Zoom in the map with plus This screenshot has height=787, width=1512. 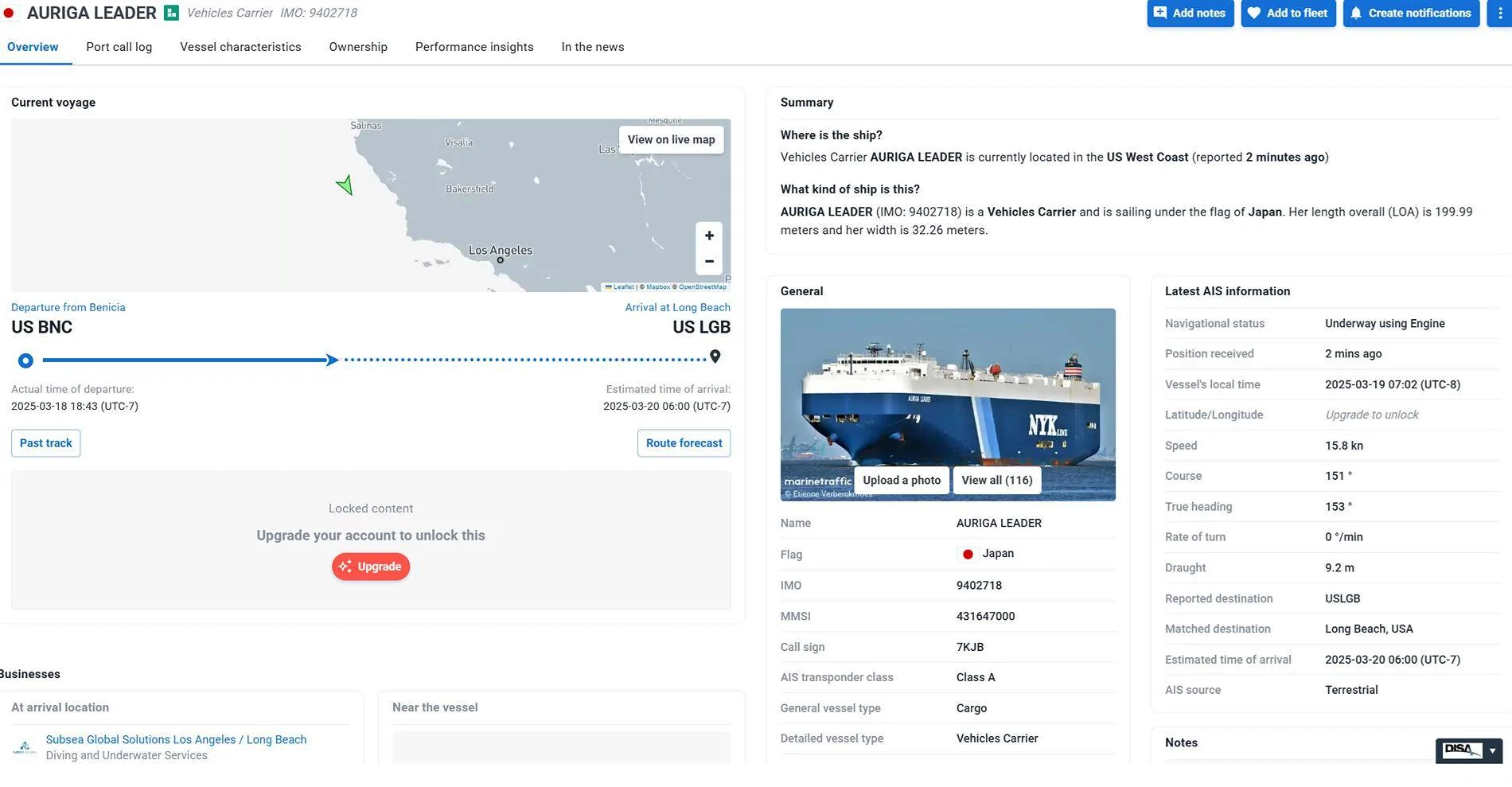pyautogui.click(x=708, y=236)
